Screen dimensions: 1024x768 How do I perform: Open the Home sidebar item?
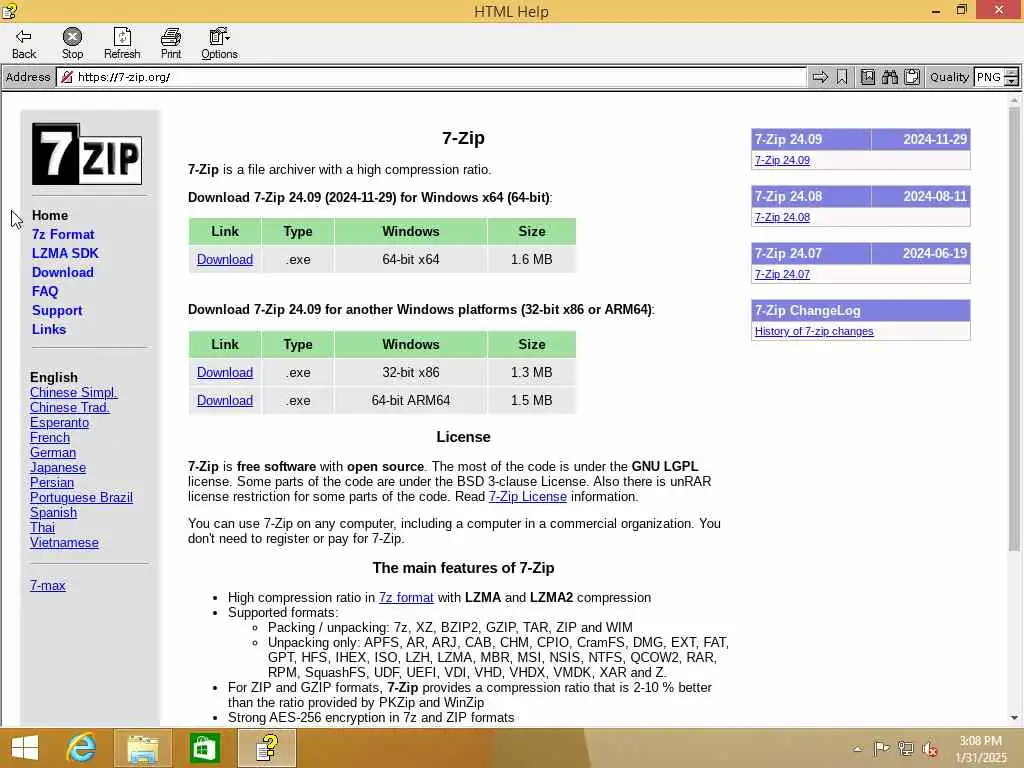50,216
